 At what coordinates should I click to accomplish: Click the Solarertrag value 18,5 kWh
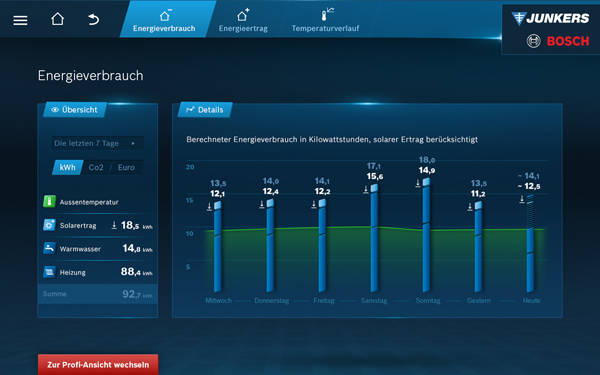pyautogui.click(x=137, y=225)
